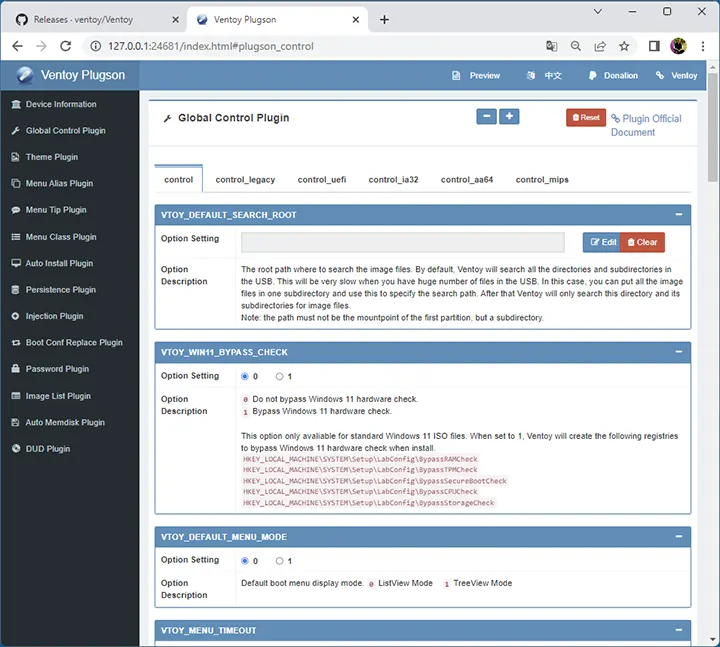
Task: Click the Donation PayPal icon
Action: [592, 76]
